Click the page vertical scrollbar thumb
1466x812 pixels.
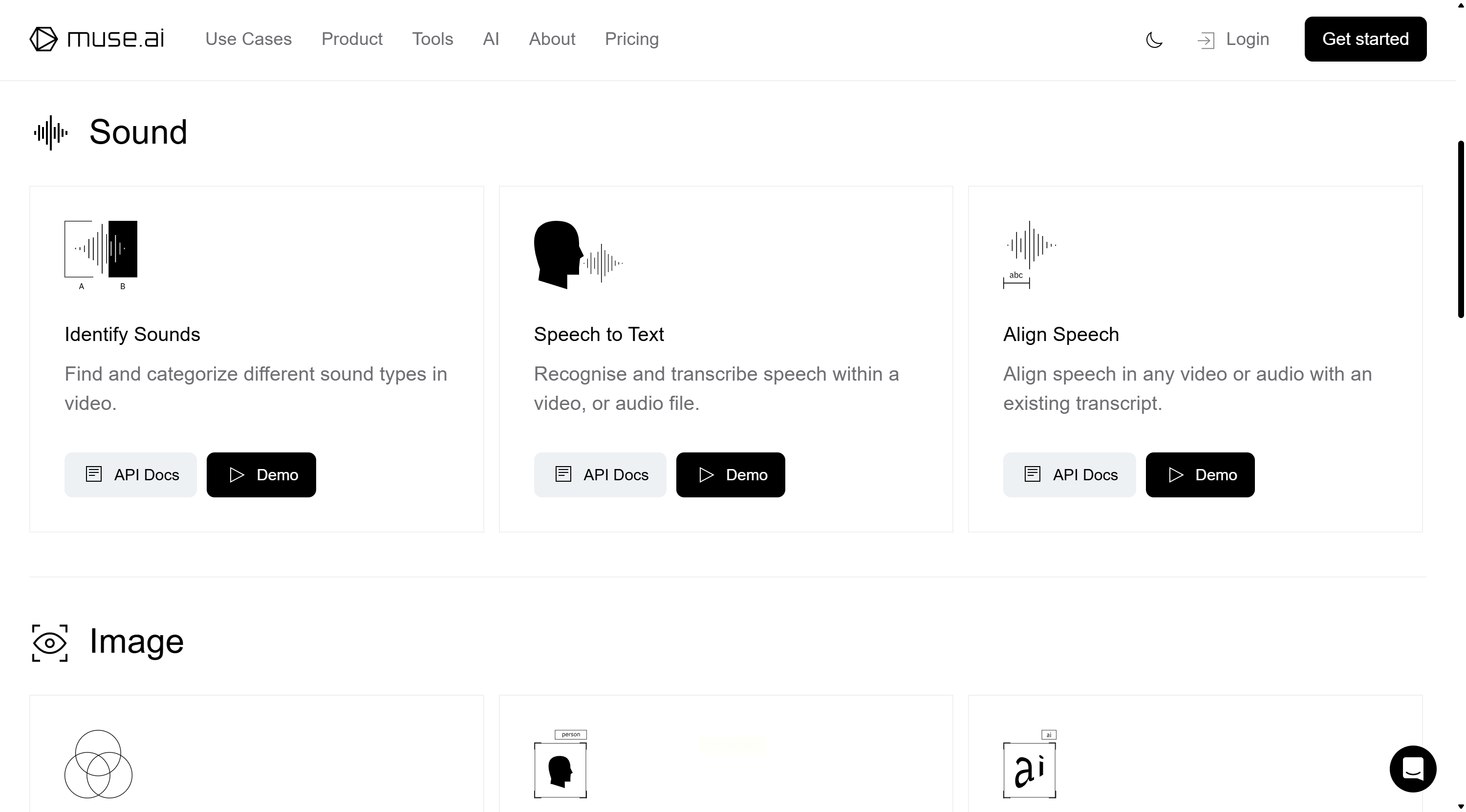click(1460, 228)
